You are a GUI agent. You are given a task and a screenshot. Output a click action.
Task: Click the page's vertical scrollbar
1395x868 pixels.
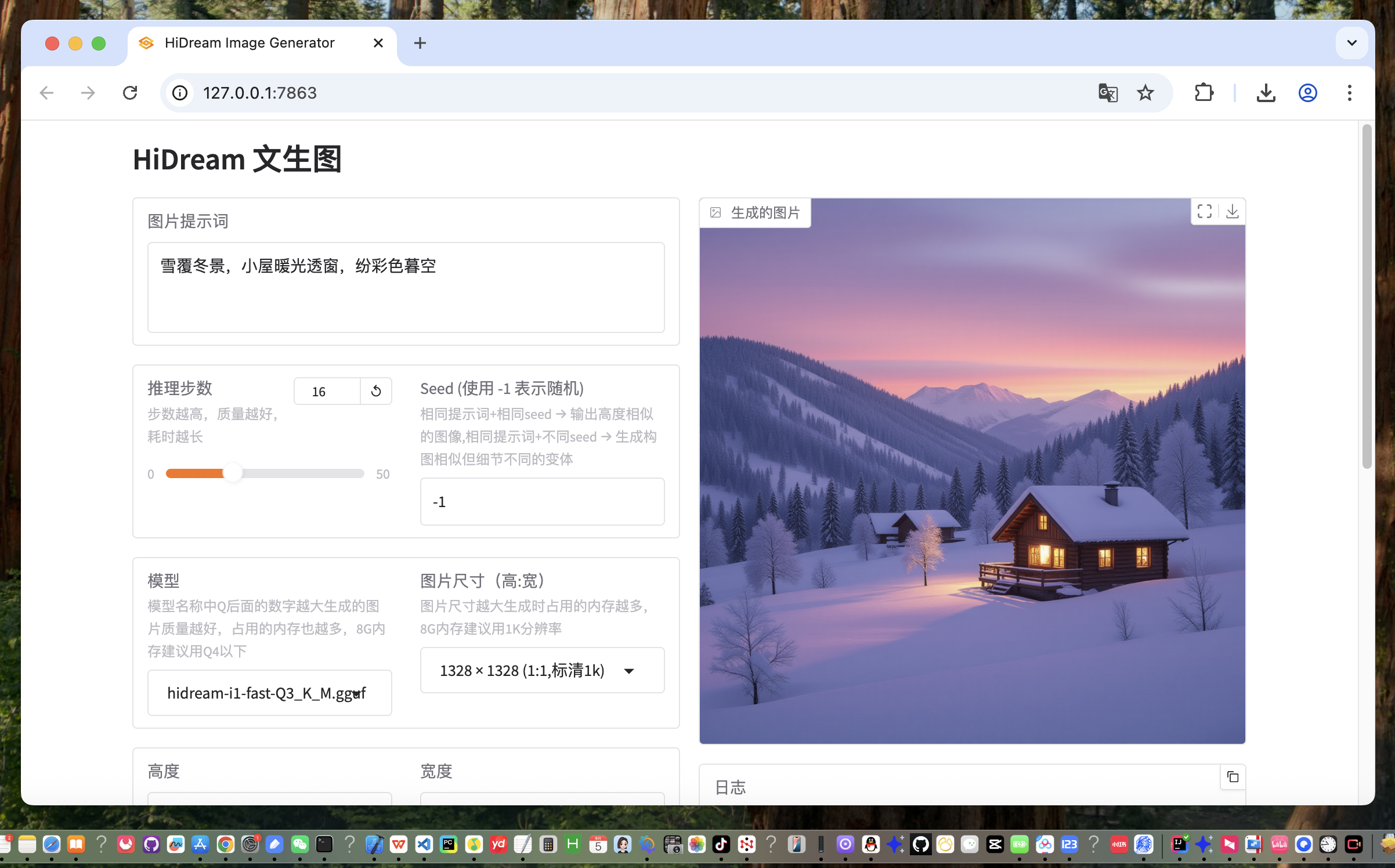(x=1367, y=296)
